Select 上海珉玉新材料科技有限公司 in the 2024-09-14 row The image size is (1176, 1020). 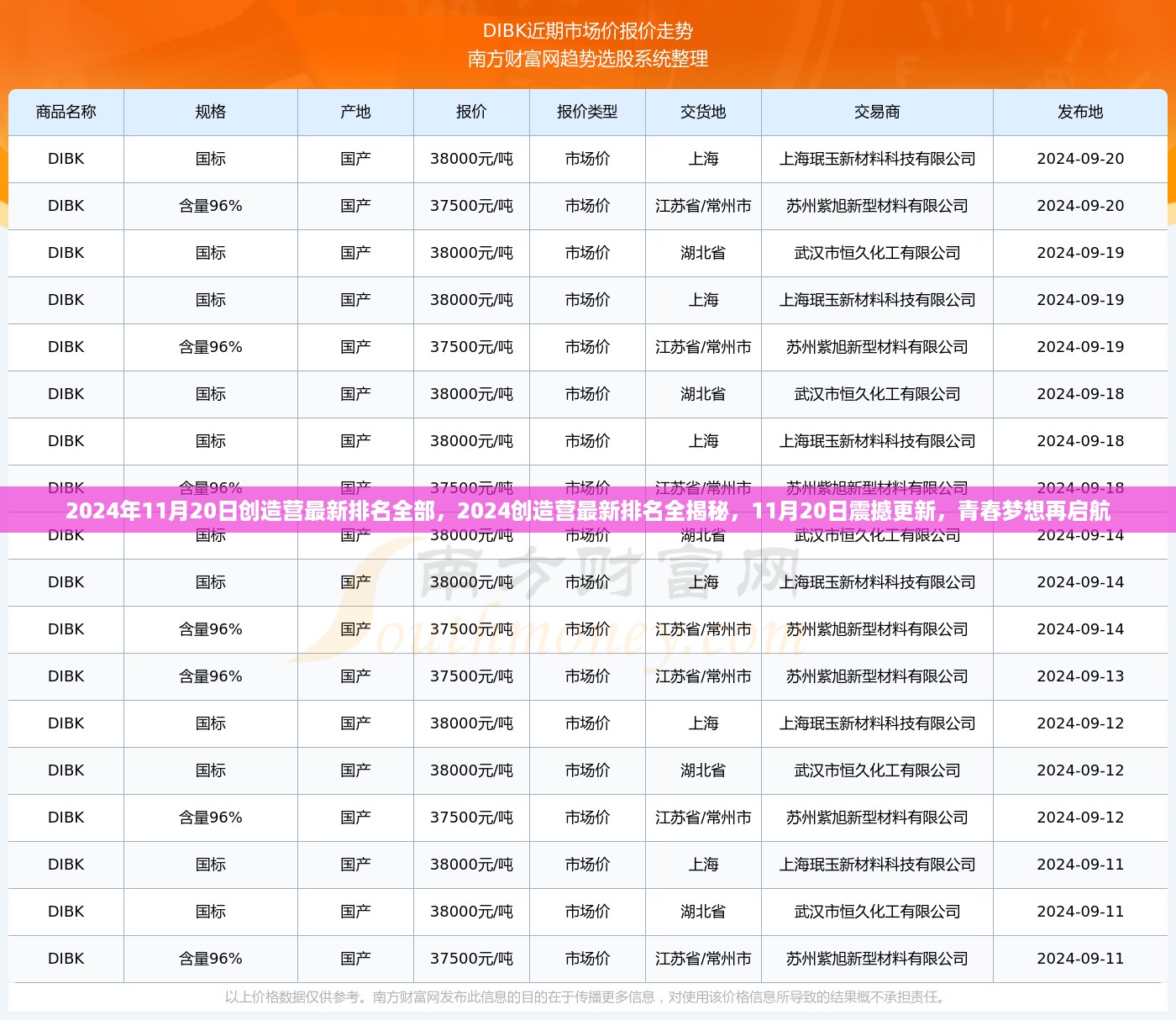[x=877, y=582]
